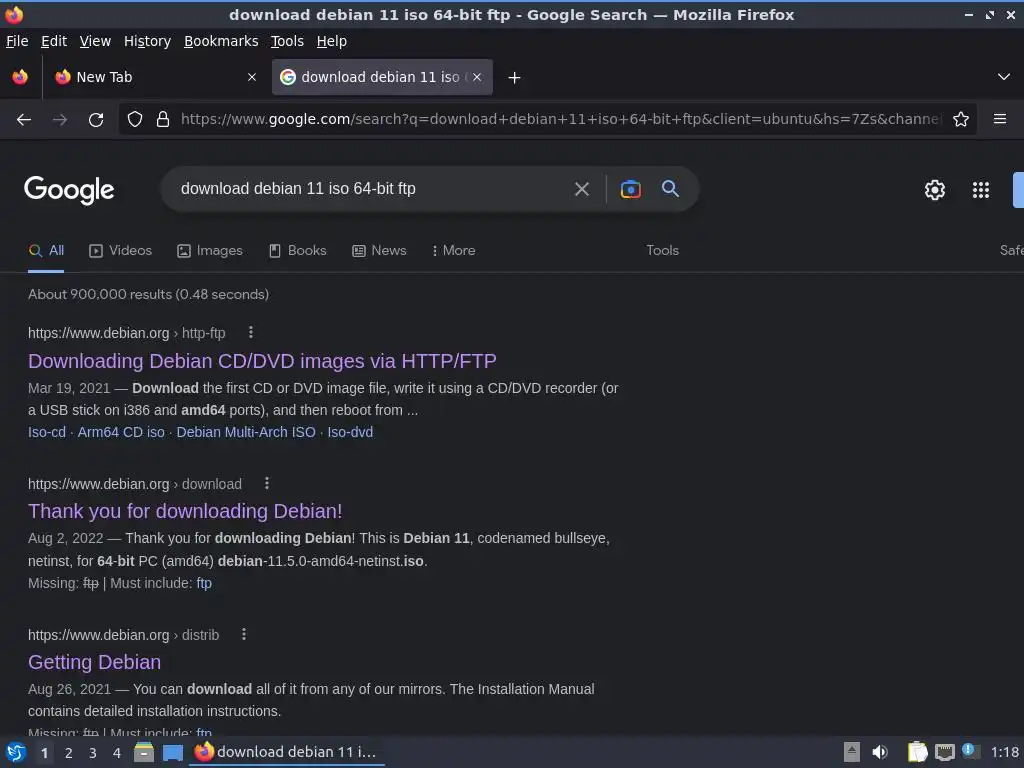Open the update notifier tray icon

[970, 751]
